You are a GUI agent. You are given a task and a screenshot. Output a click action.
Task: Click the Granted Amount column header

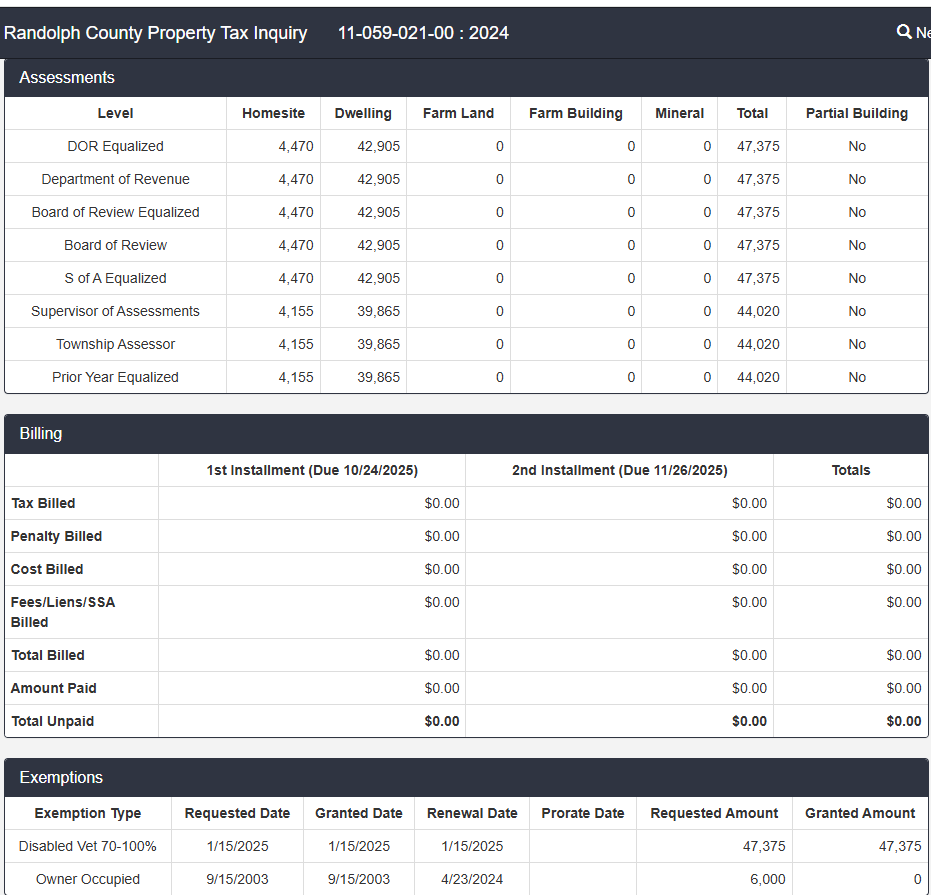click(860, 813)
